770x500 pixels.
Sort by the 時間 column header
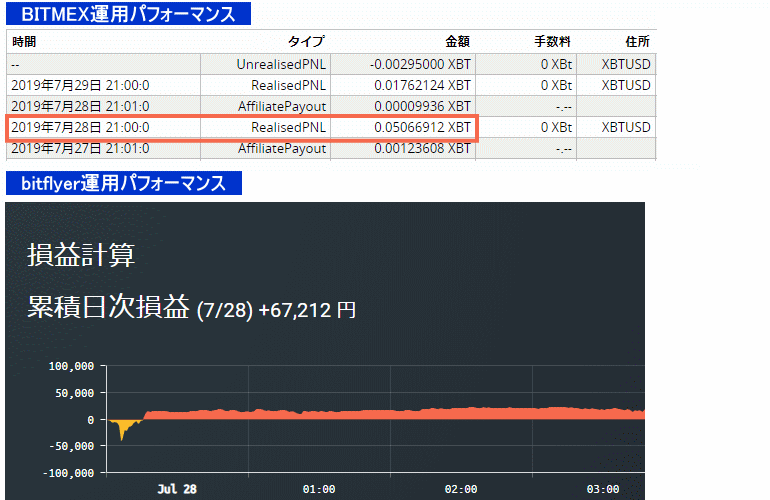click(x=25, y=42)
